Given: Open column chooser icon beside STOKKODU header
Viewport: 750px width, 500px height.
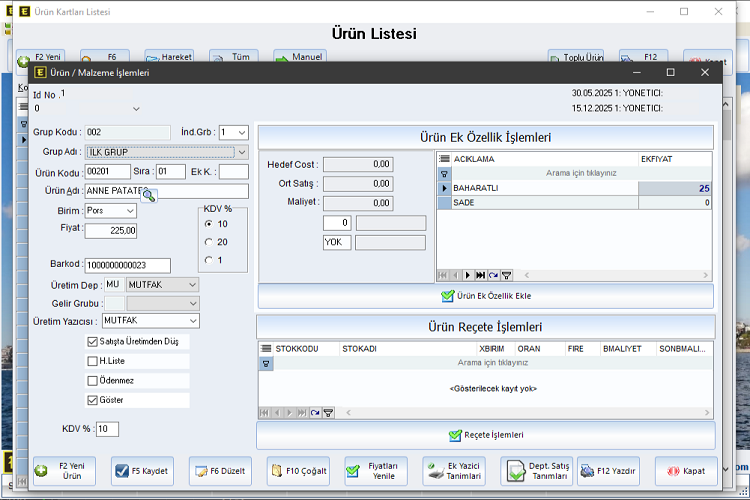Looking at the screenshot, I should (266, 349).
